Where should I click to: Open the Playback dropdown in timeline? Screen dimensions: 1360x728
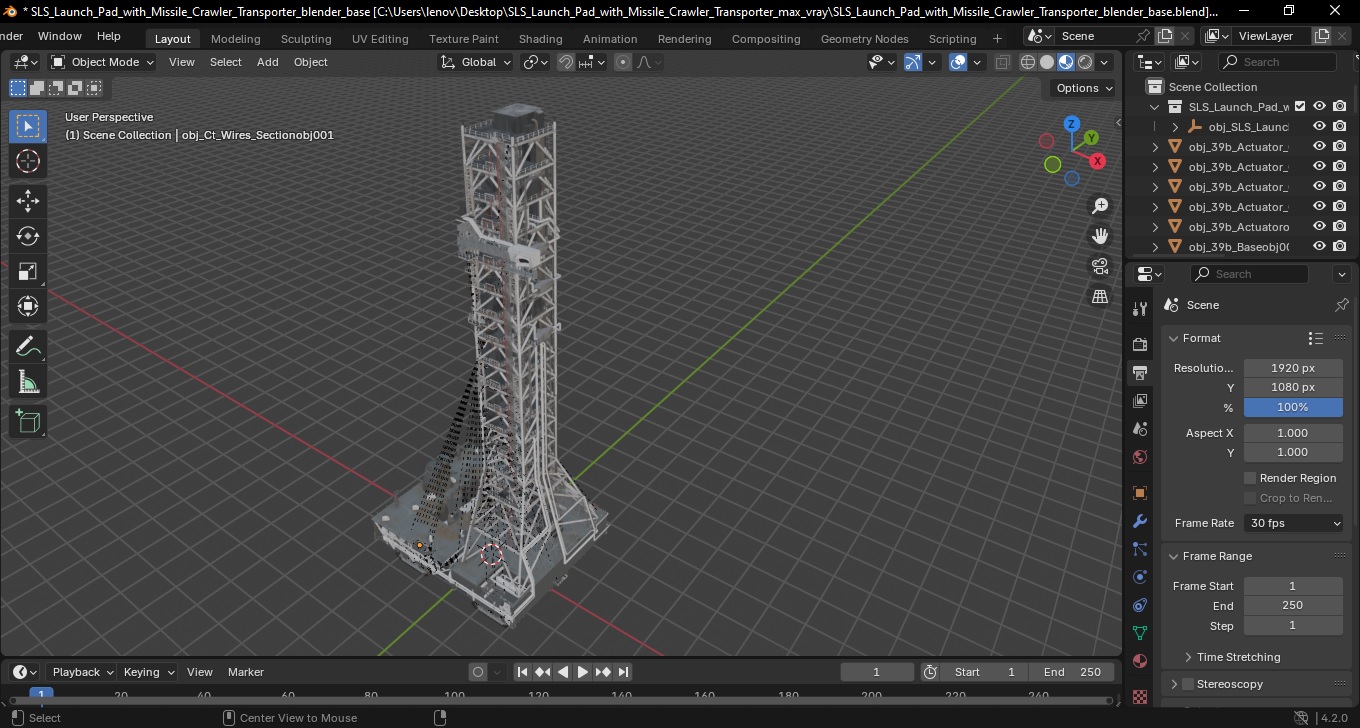point(81,672)
